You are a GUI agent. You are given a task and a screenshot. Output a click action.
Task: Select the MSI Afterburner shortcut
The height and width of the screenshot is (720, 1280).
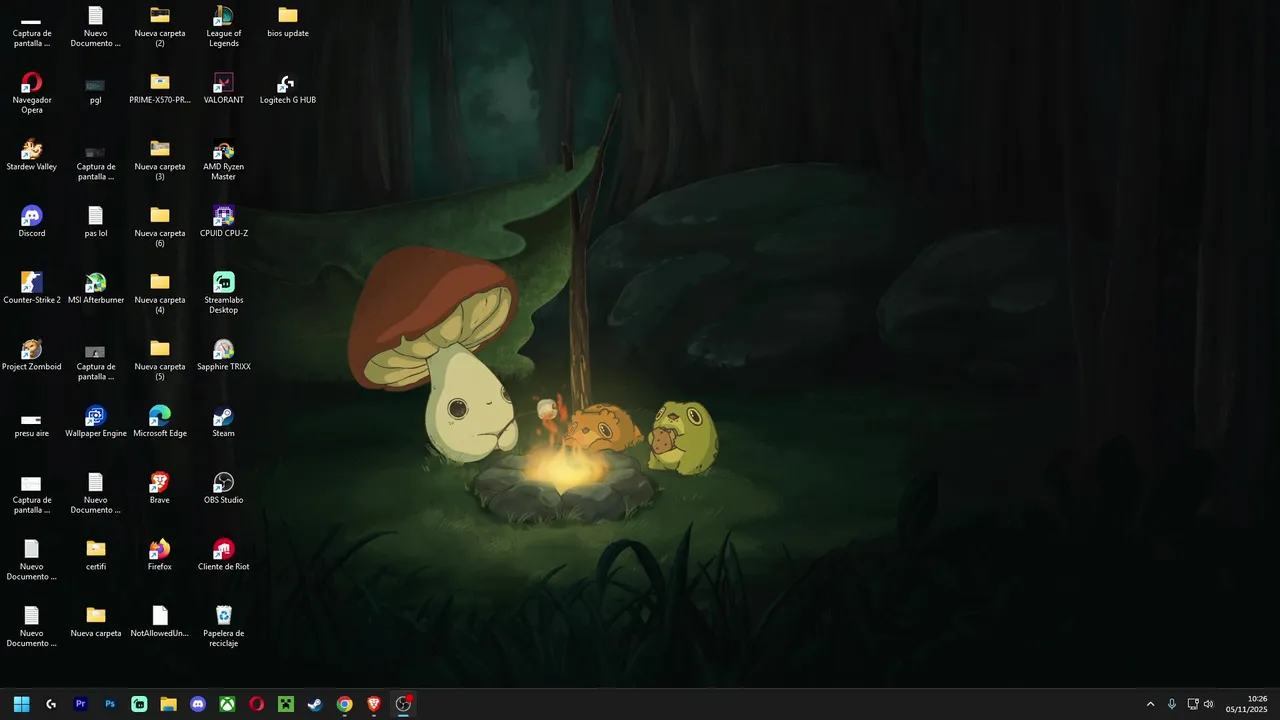96,288
